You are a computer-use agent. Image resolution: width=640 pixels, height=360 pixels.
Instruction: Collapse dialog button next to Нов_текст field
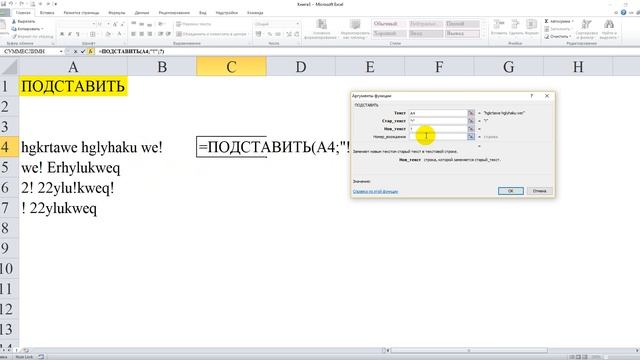[471, 129]
